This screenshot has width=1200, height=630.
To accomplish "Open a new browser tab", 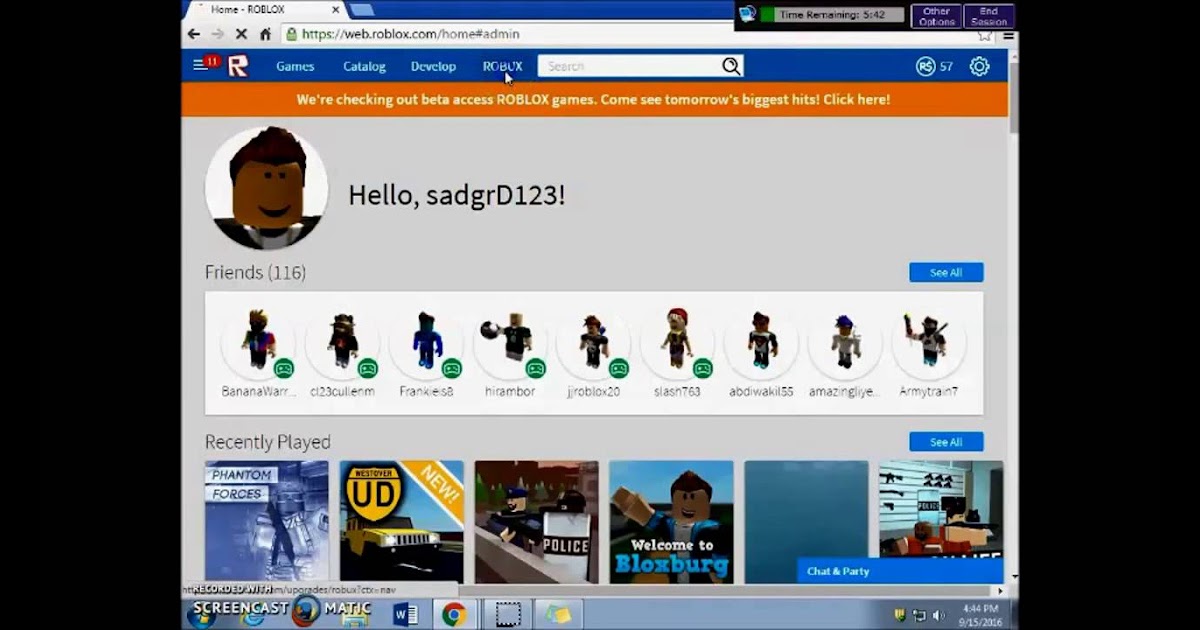I will click(x=361, y=10).
